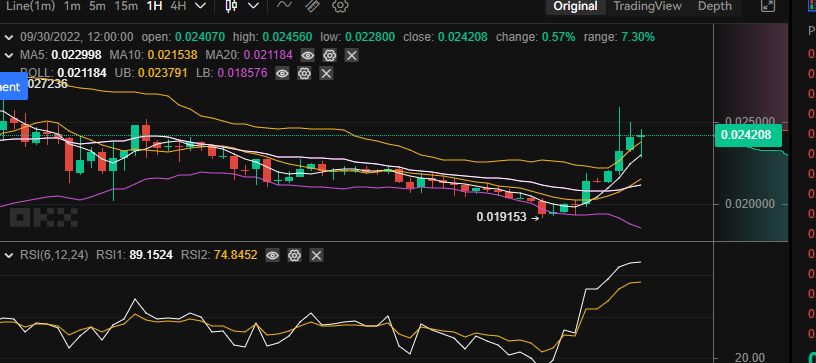The width and height of the screenshot is (816, 363).
Task: Switch to Depth chart view
Action: point(715,6)
